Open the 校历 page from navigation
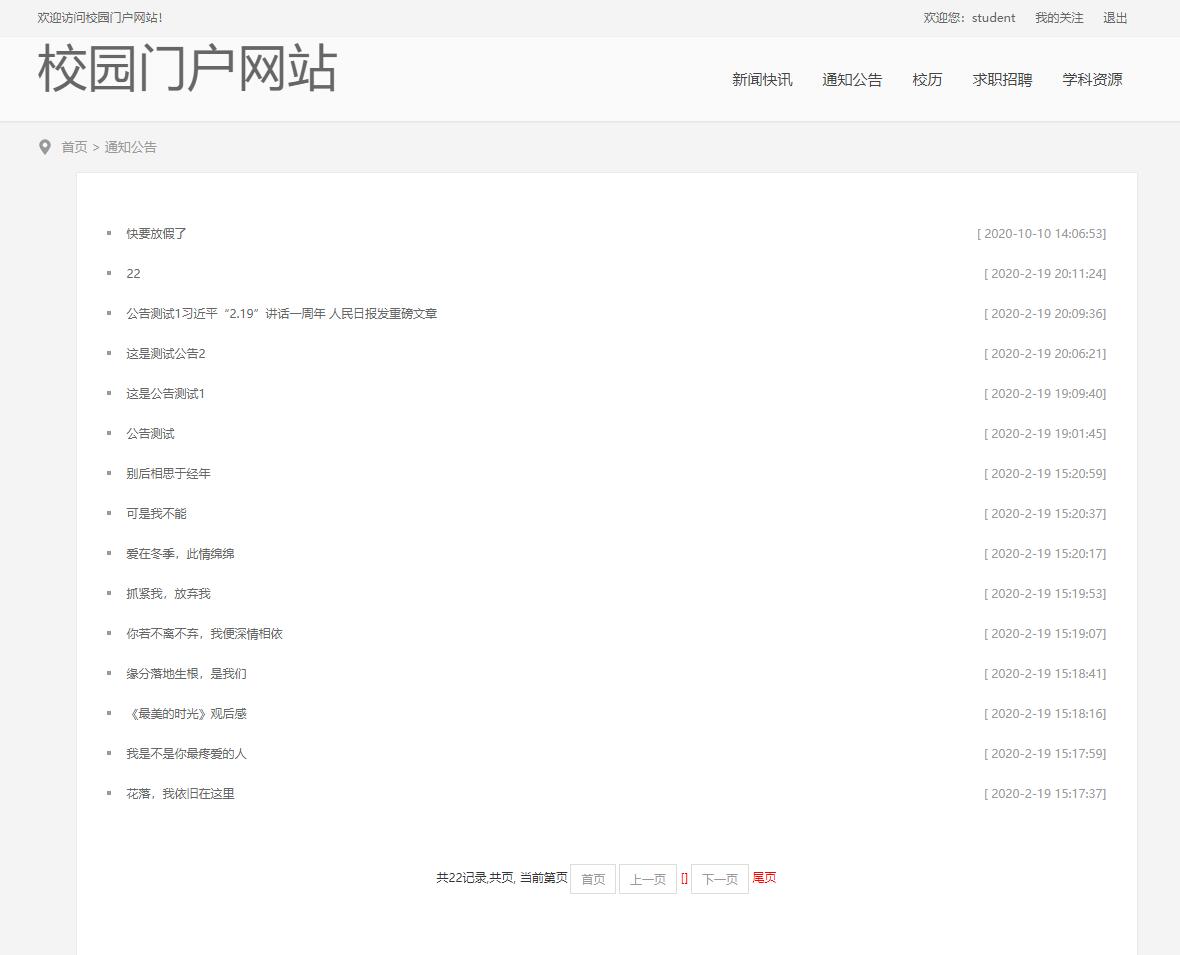The width and height of the screenshot is (1180, 955). pyautogui.click(x=927, y=80)
